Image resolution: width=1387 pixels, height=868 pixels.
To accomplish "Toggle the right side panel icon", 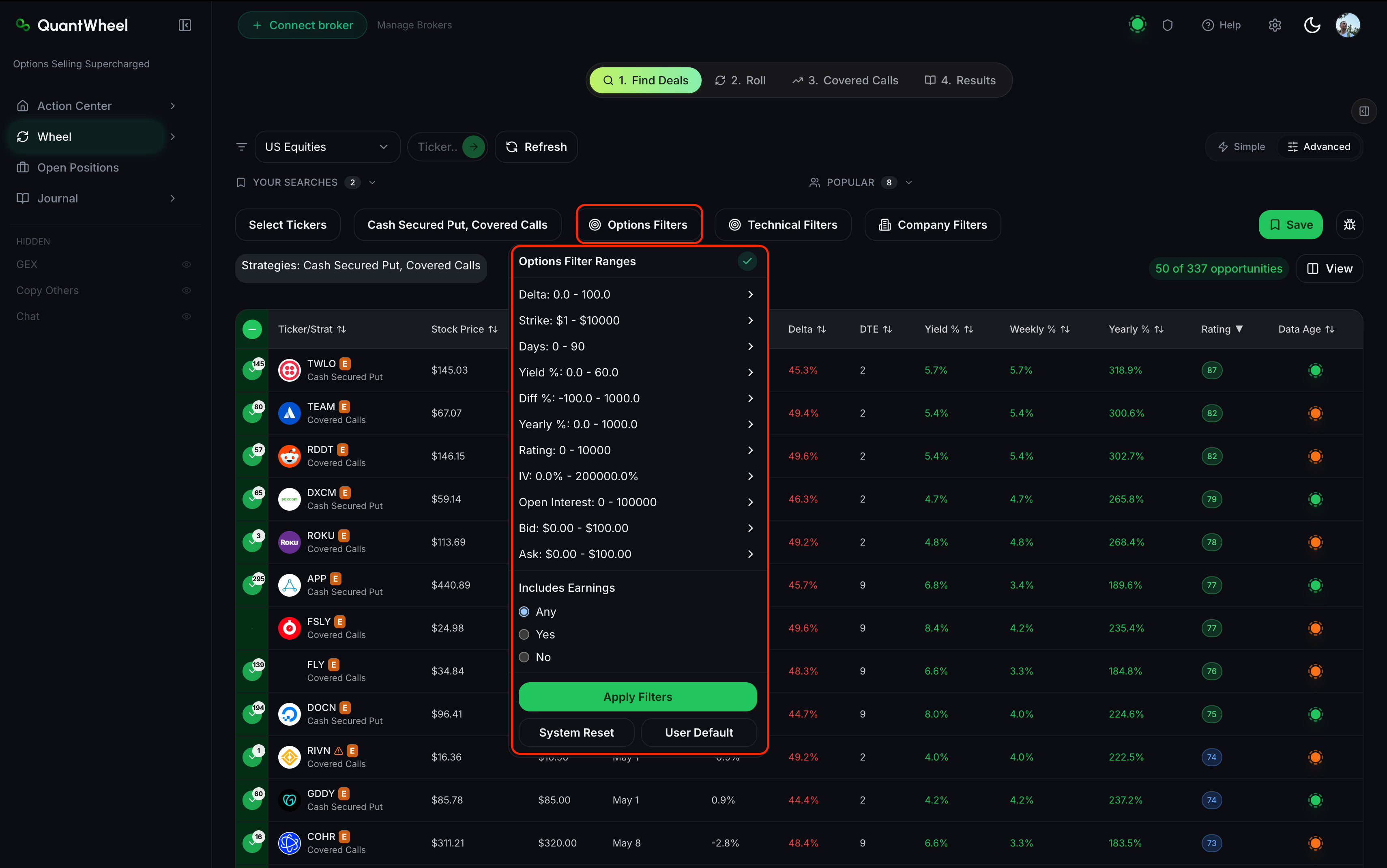I will [1364, 112].
